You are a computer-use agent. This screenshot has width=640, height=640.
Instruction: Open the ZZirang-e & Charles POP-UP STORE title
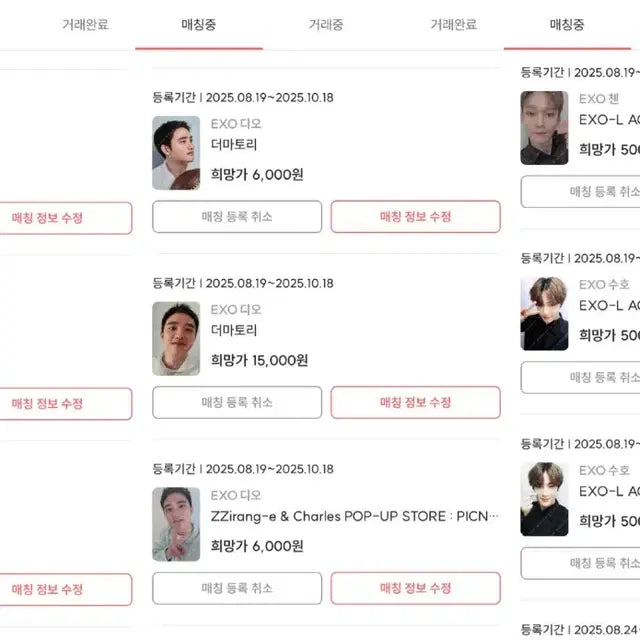click(354, 516)
